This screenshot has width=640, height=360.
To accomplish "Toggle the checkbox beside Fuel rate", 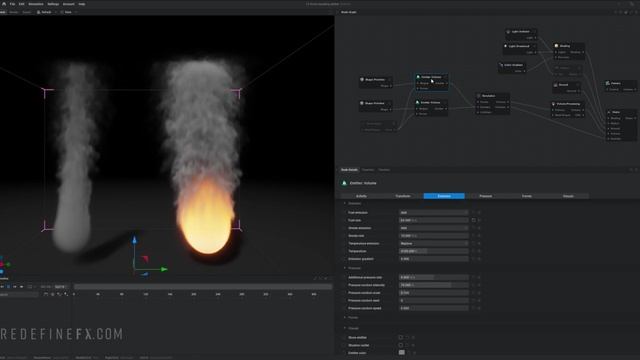I will 473,220.
